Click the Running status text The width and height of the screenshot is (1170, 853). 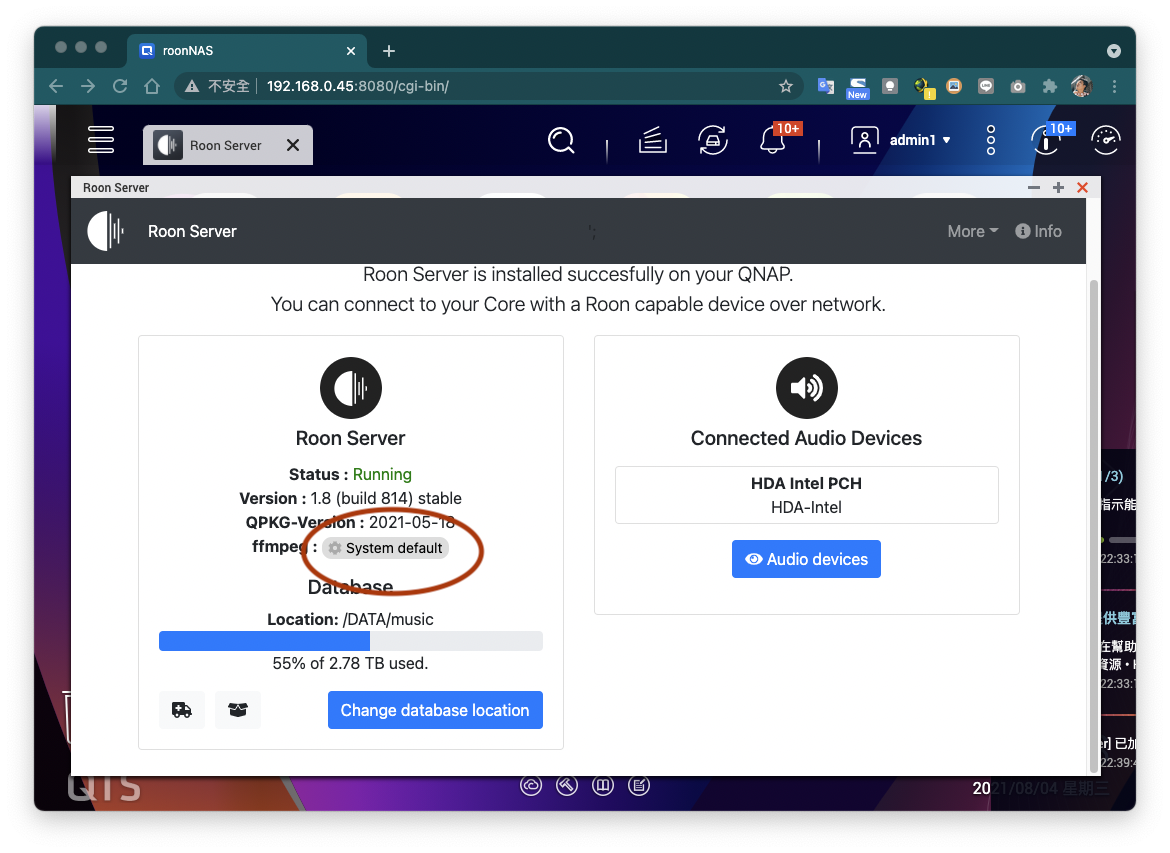click(x=382, y=474)
